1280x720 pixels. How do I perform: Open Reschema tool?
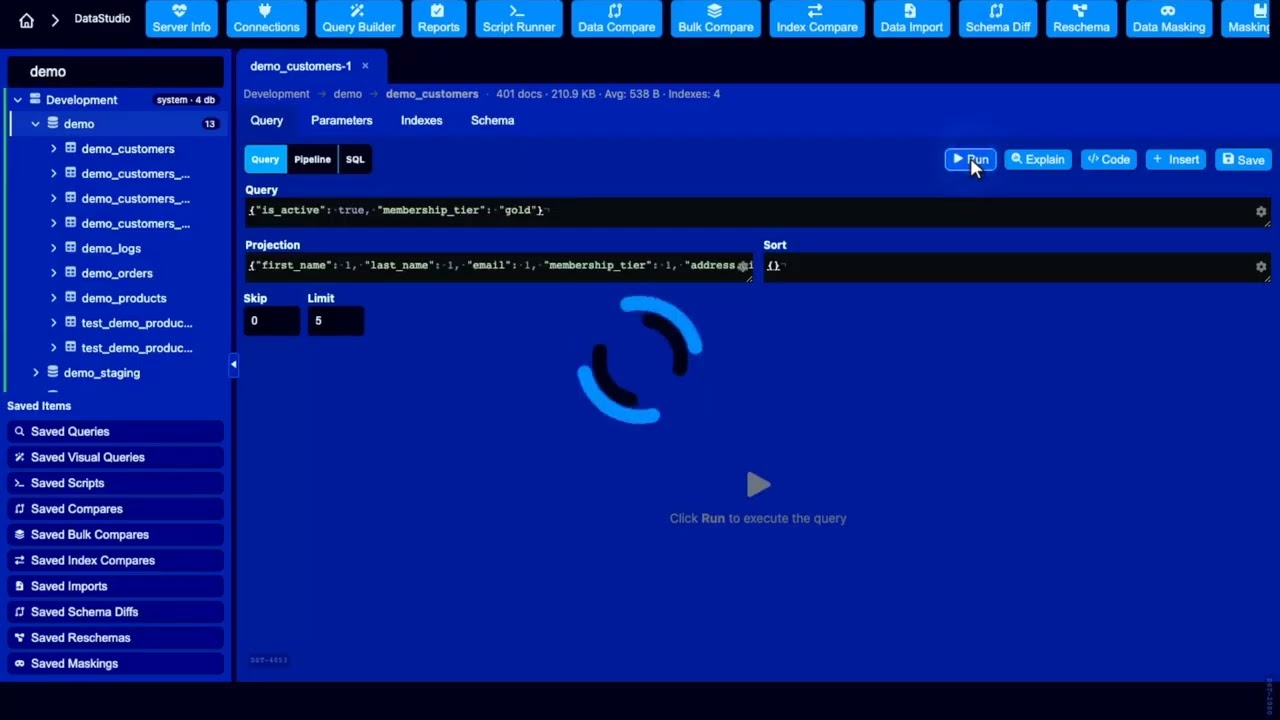[1081, 19]
